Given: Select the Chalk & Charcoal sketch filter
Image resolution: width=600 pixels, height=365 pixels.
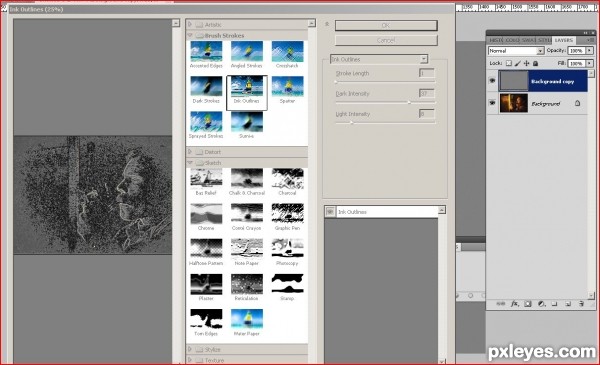Looking at the screenshot, I should point(247,179).
